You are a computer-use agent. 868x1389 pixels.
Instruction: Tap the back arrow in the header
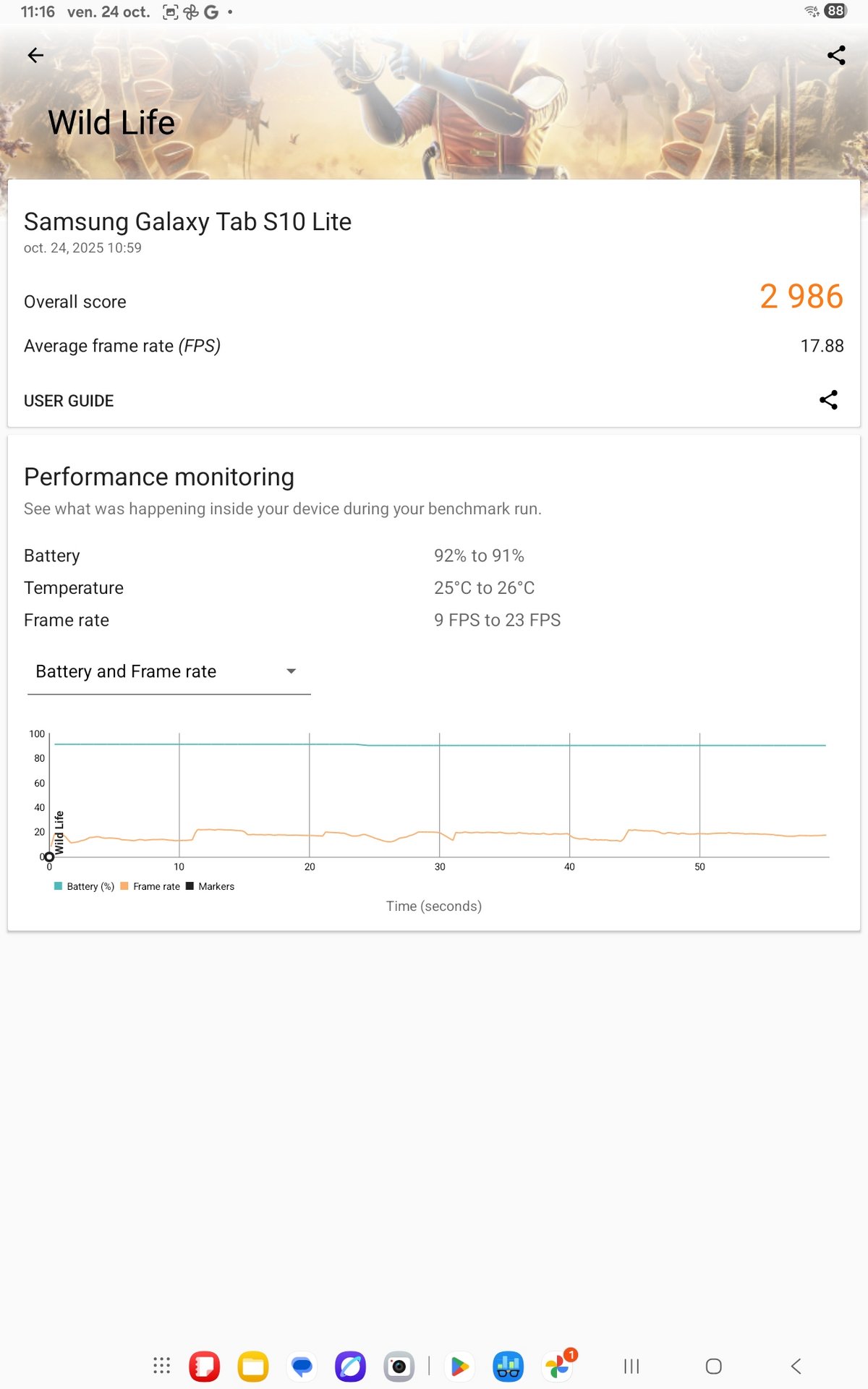[x=35, y=56]
